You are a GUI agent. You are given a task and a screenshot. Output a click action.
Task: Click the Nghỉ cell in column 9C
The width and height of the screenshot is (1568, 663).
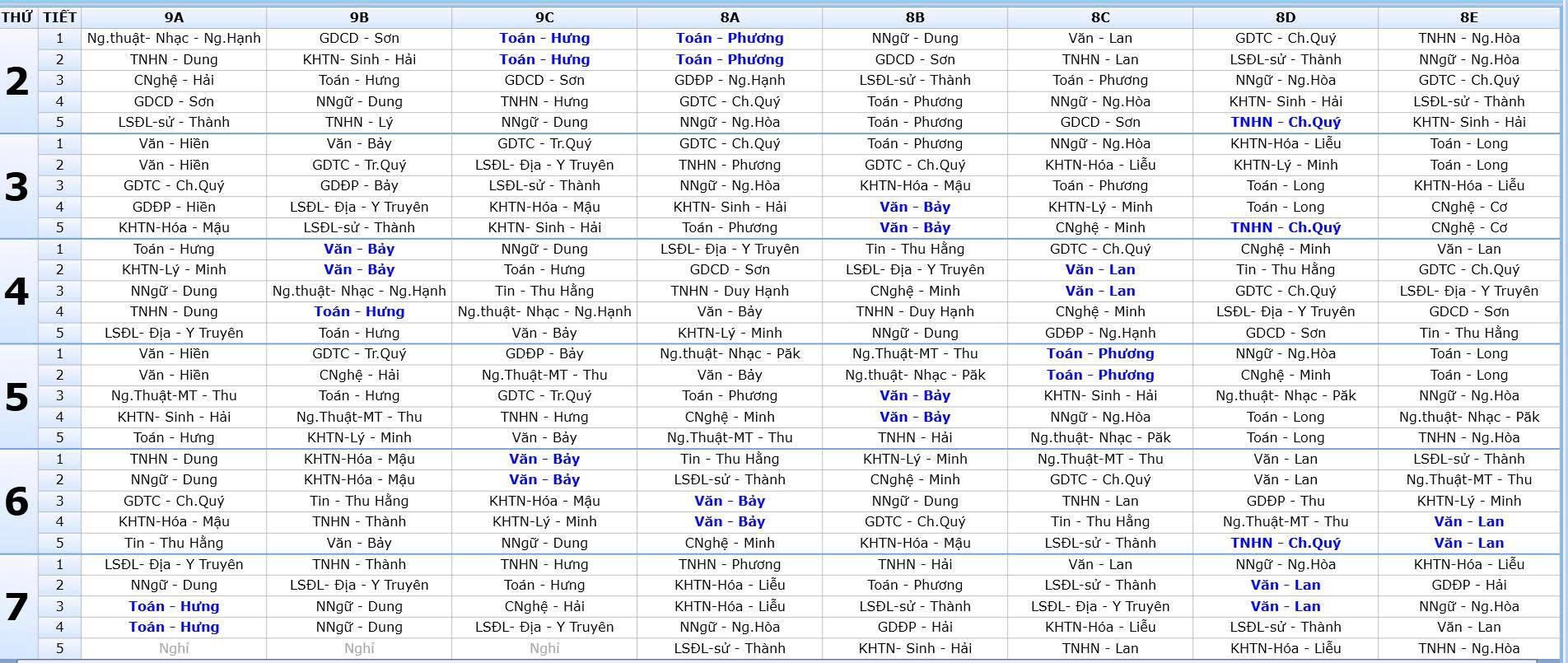pos(544,648)
